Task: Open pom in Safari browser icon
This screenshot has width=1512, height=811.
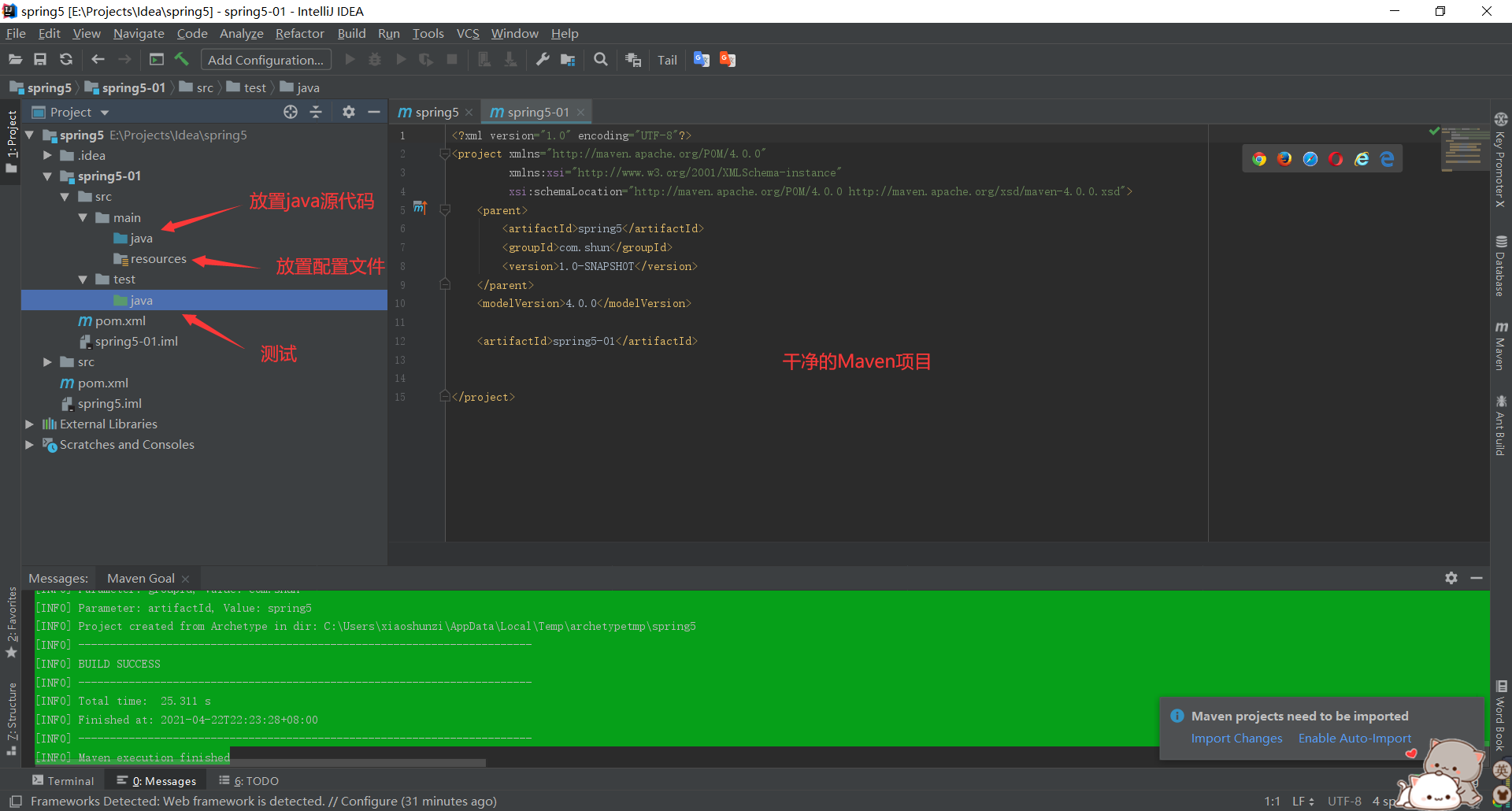Action: click(1310, 159)
